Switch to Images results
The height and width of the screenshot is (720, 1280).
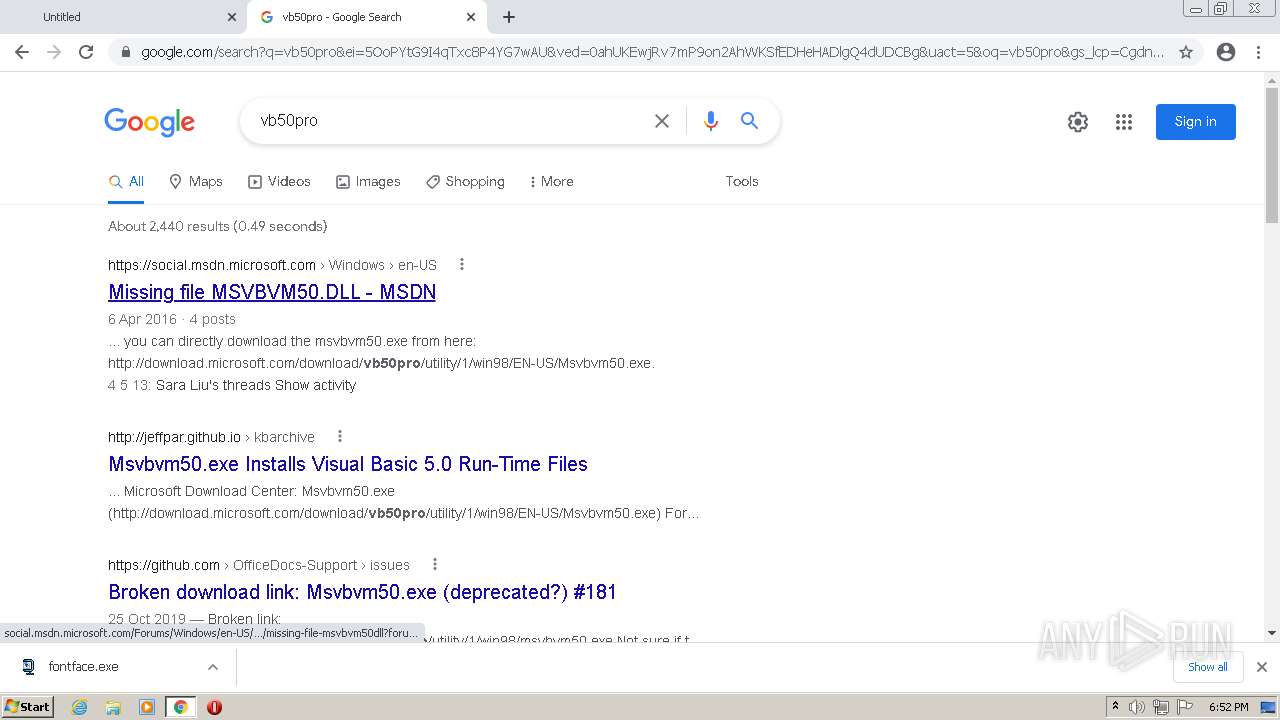368,181
